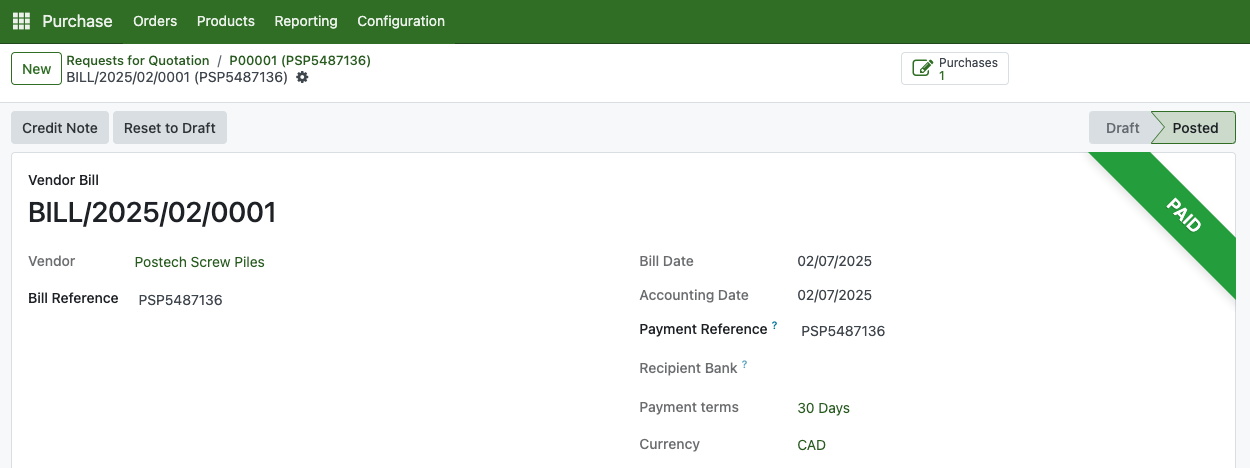
Task: Open the Reporting menu
Action: point(306,21)
